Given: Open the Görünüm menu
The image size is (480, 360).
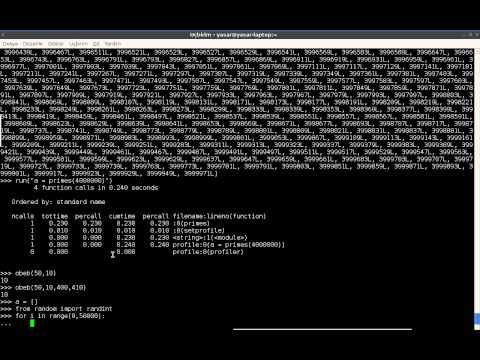Looking at the screenshot, I should 55,44.
